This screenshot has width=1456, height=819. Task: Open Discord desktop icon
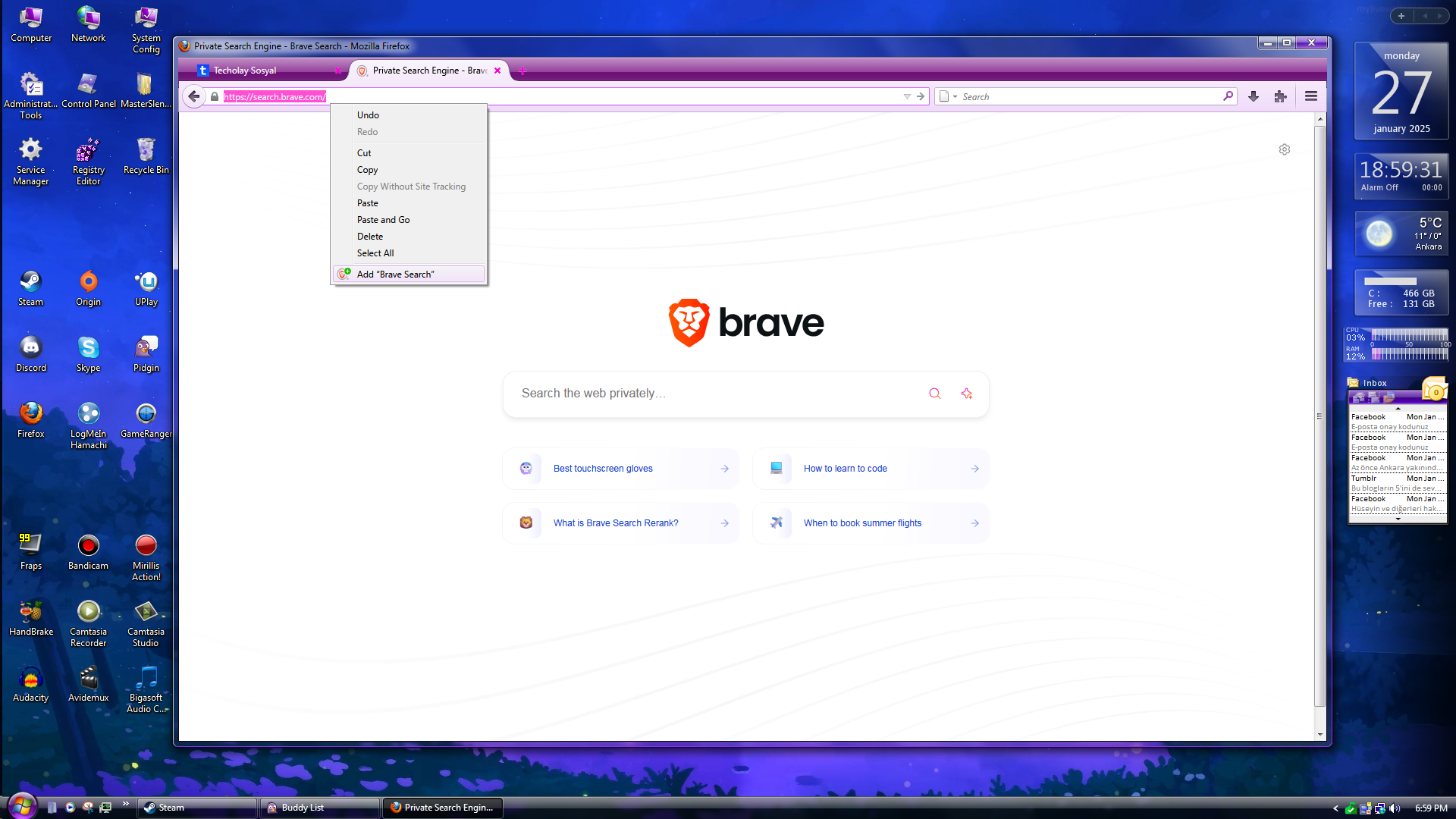[31, 355]
